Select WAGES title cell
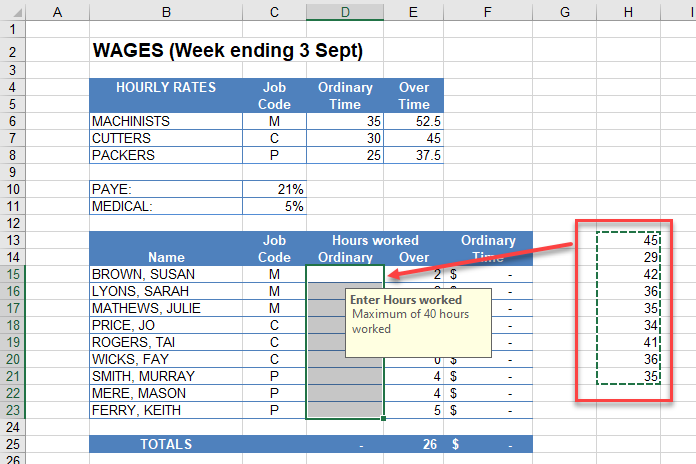696x464 pixels. pyautogui.click(x=226, y=50)
